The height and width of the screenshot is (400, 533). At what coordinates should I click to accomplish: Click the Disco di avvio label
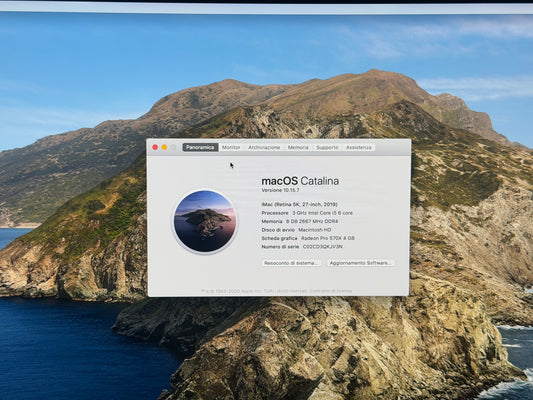click(278, 230)
